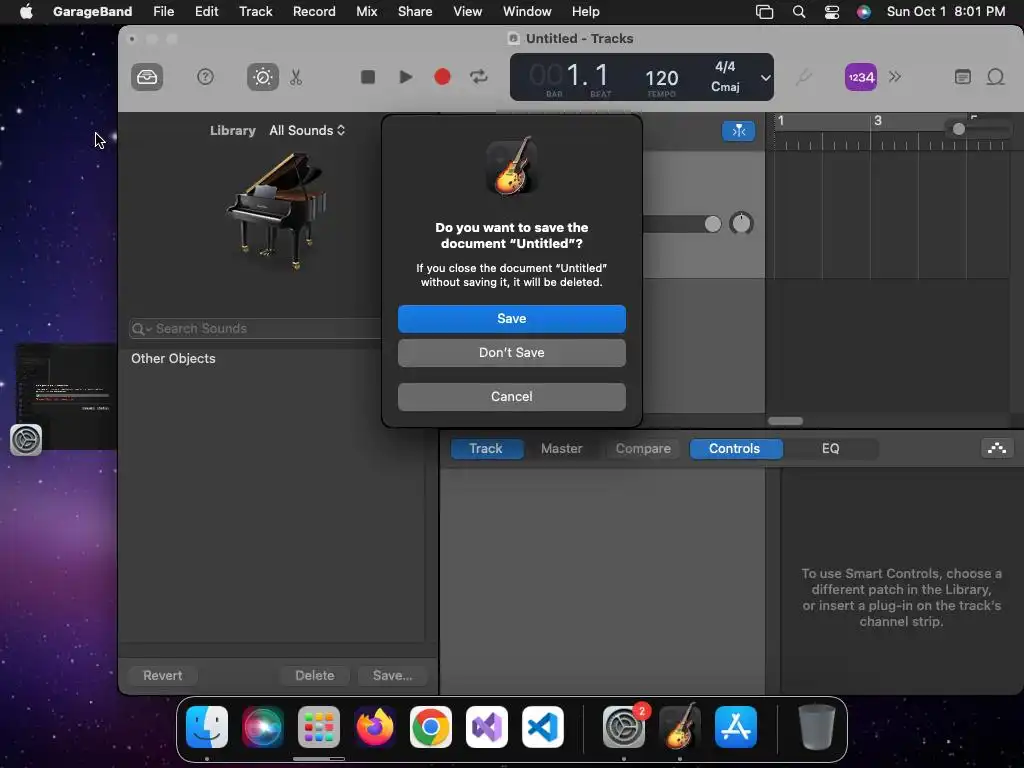1024x768 pixels.
Task: Open the View menu
Action: [468, 12]
